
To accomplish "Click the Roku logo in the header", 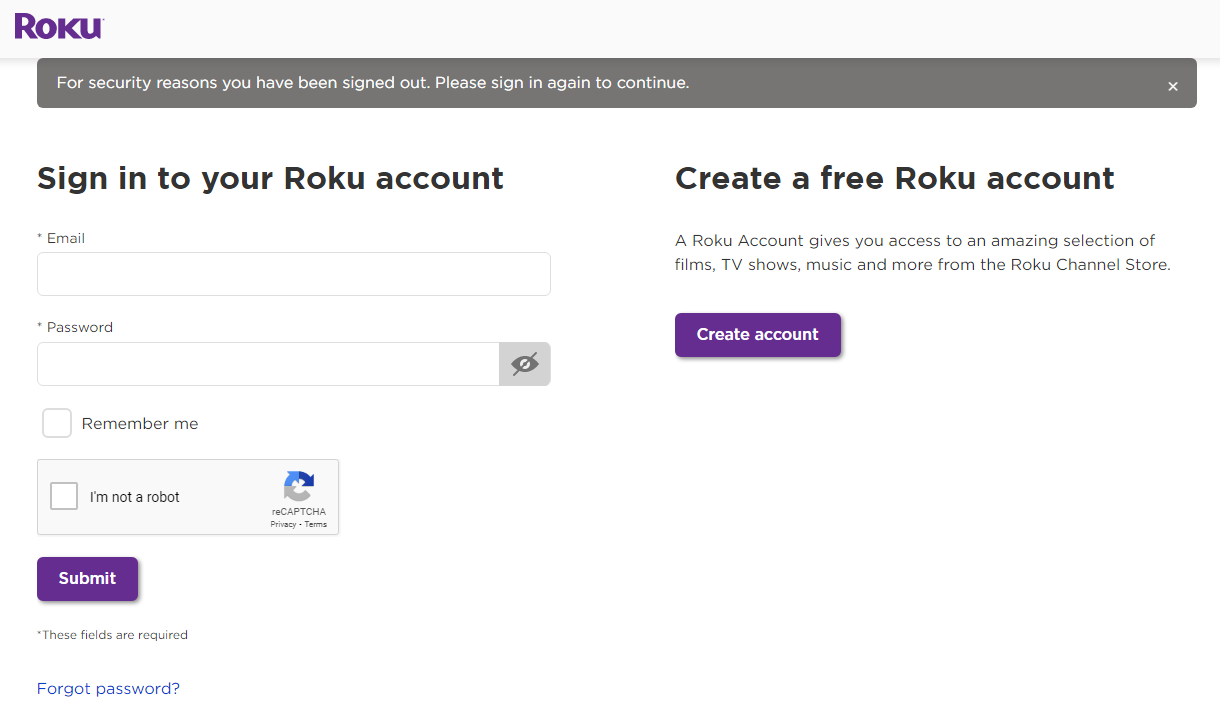I will point(58,26).
